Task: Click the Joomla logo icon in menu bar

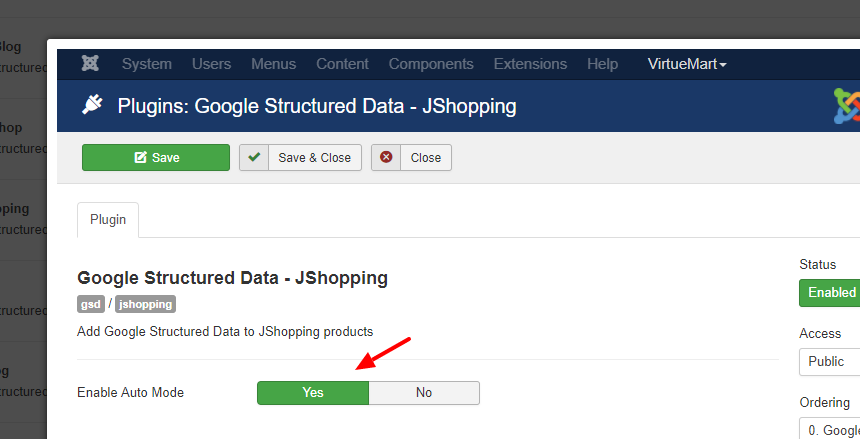Action: [90, 64]
